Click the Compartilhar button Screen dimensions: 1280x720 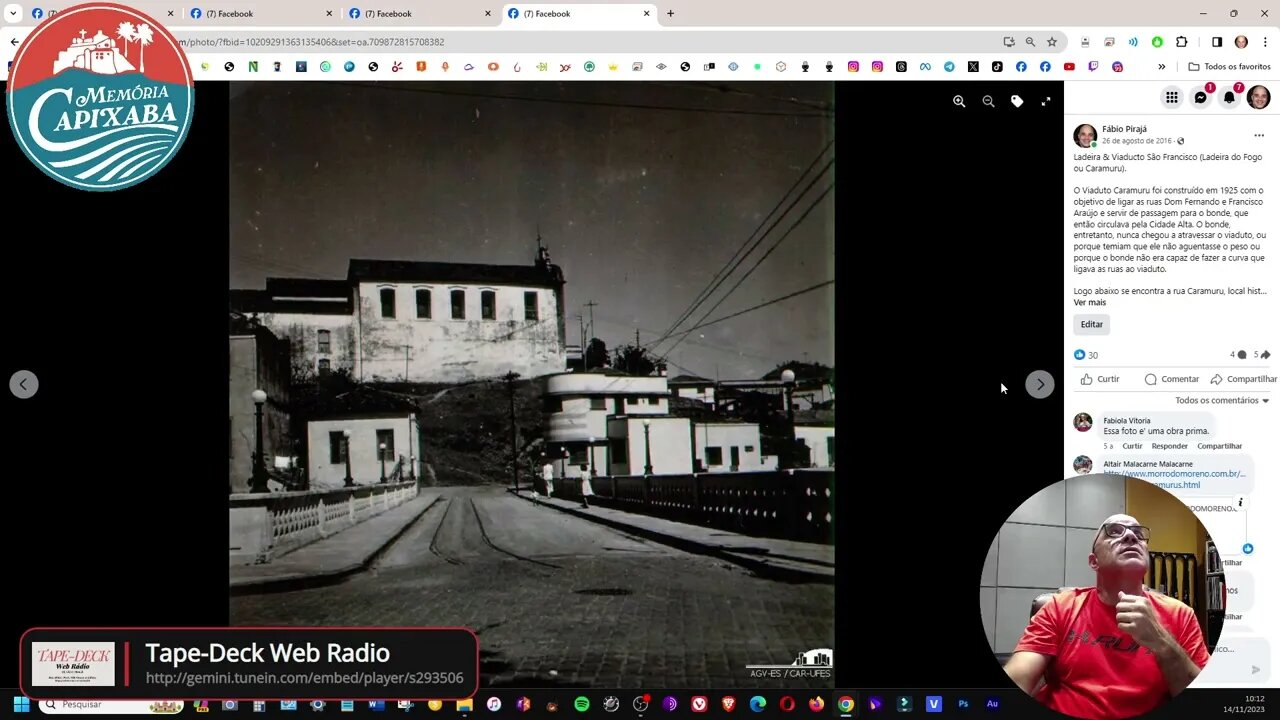coord(1243,379)
